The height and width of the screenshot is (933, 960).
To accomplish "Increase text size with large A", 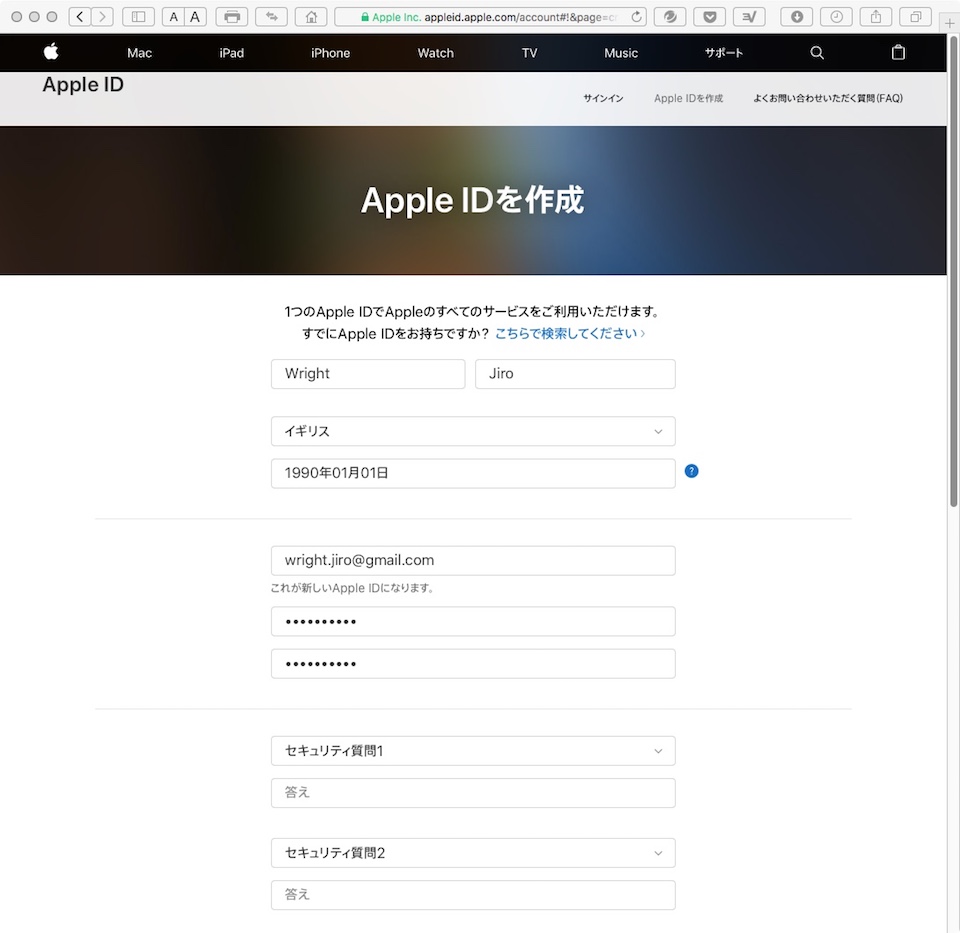I will point(195,17).
